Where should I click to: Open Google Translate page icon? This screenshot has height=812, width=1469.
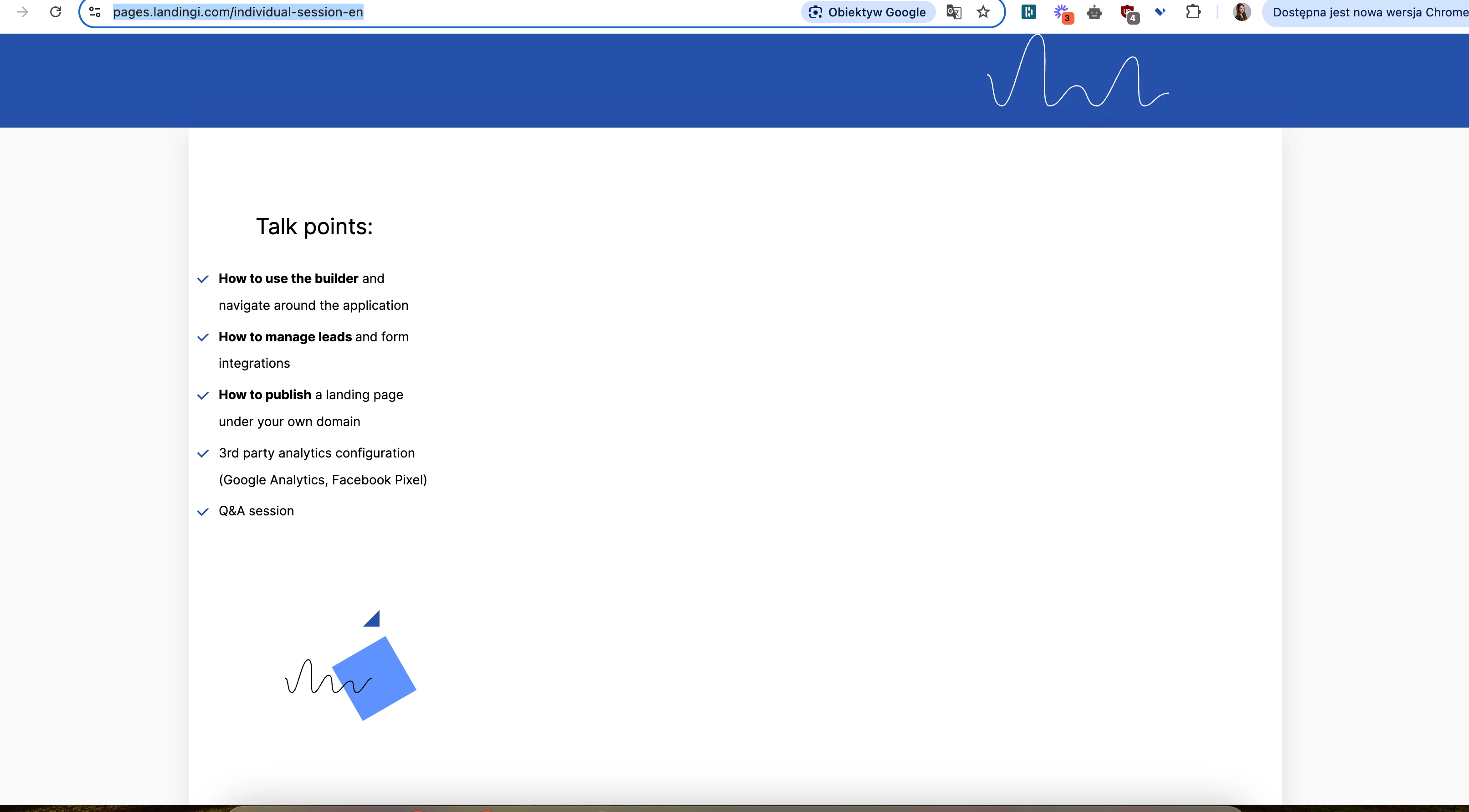click(x=954, y=12)
